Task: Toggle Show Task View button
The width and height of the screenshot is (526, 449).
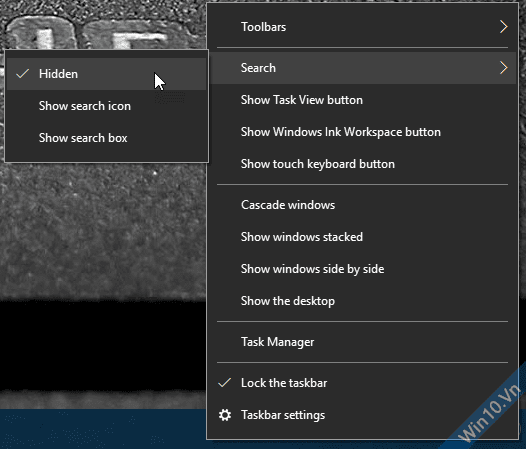Action: 363,100
